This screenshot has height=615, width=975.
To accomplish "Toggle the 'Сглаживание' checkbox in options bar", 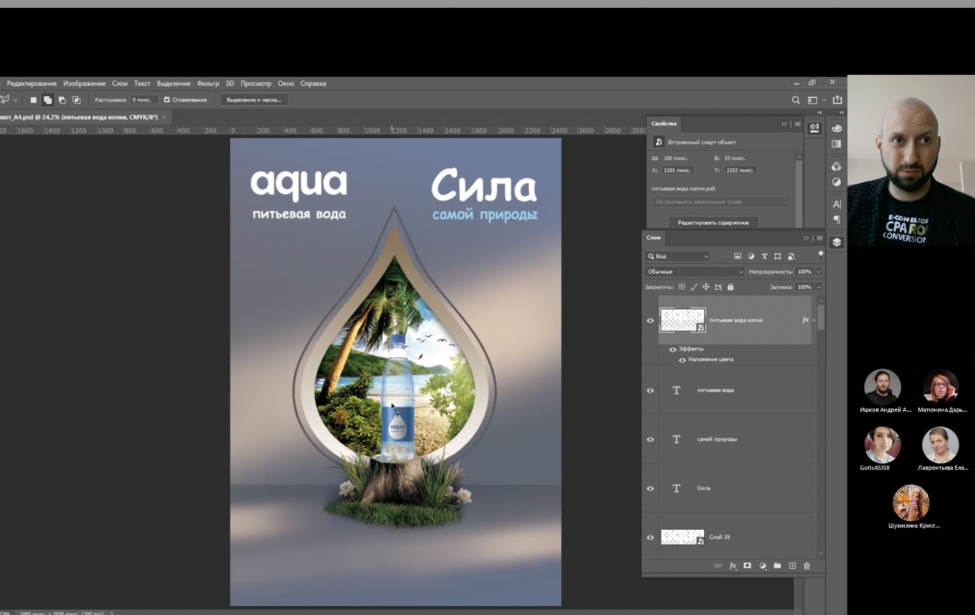I will pyautogui.click(x=167, y=100).
